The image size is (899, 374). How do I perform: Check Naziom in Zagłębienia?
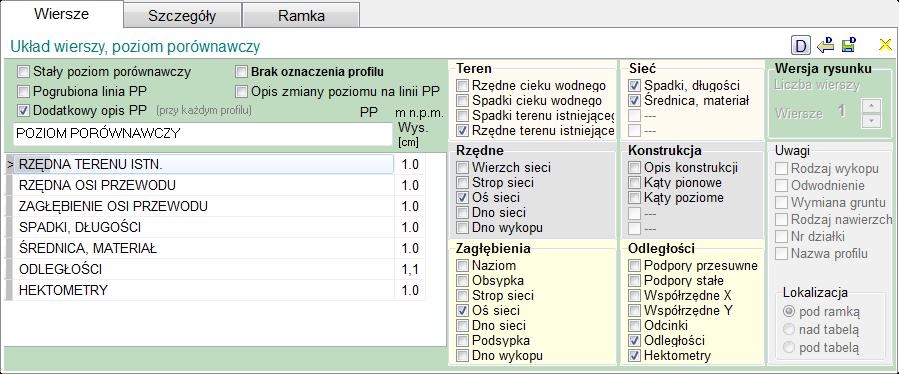pos(462,266)
